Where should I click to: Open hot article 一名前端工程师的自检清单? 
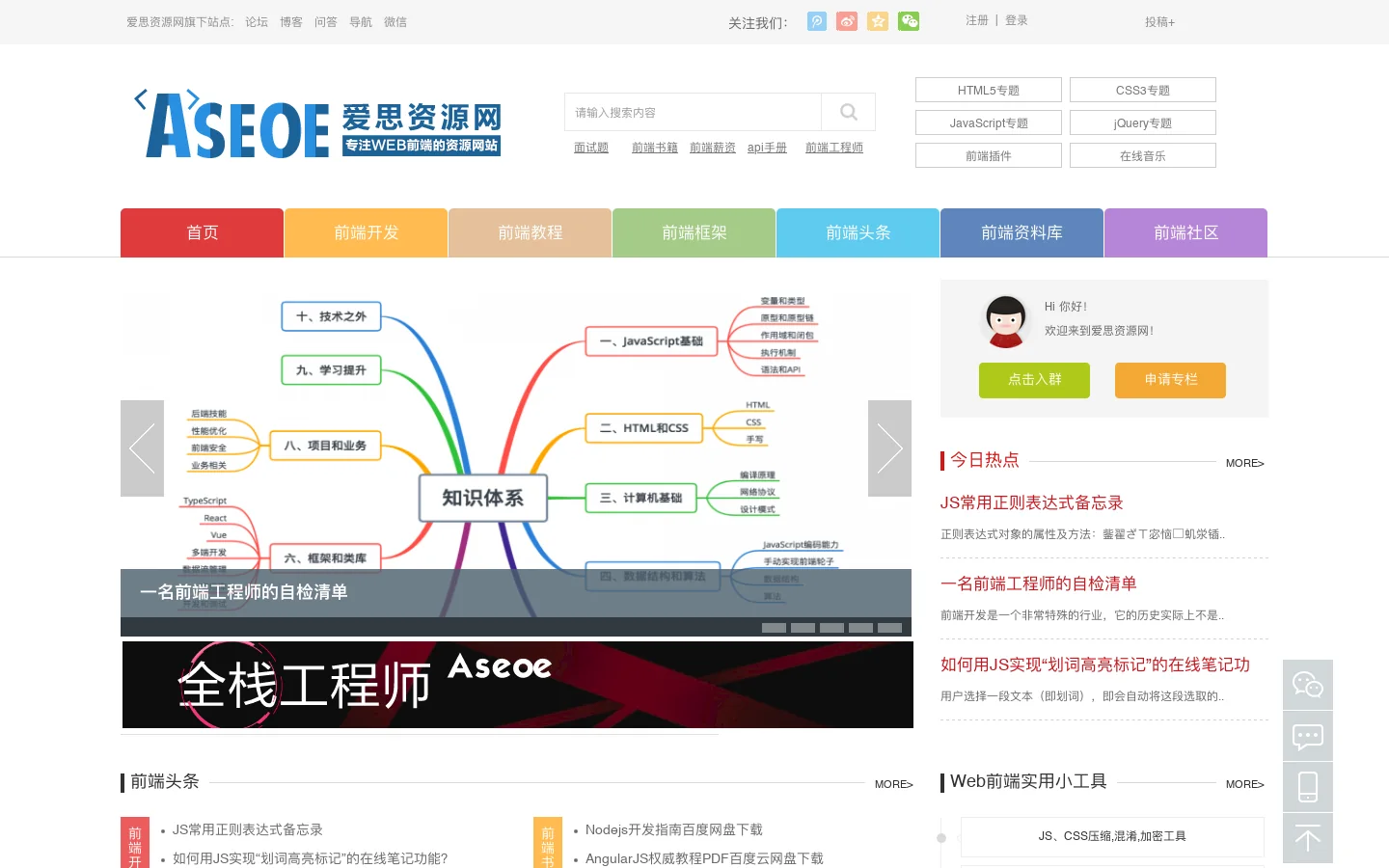pyautogui.click(x=1039, y=583)
